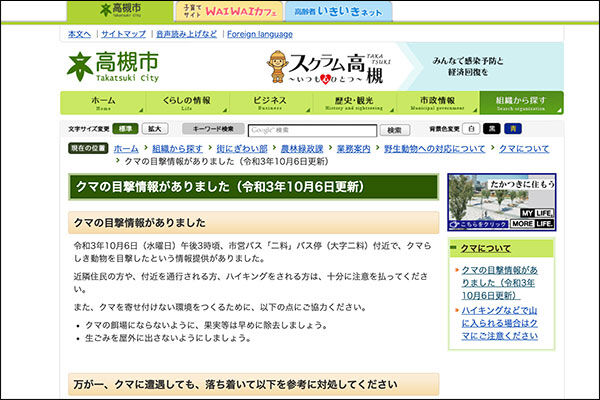Open the ホーム navigation menu
Viewport: 600px width, 400px height.
click(103, 103)
